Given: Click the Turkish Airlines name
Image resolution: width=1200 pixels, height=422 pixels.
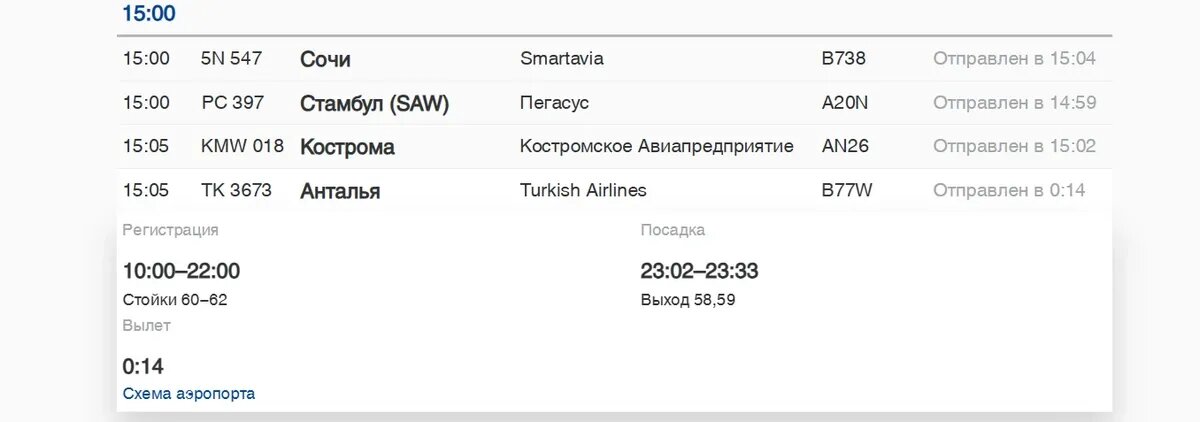Looking at the screenshot, I should click(x=583, y=190).
